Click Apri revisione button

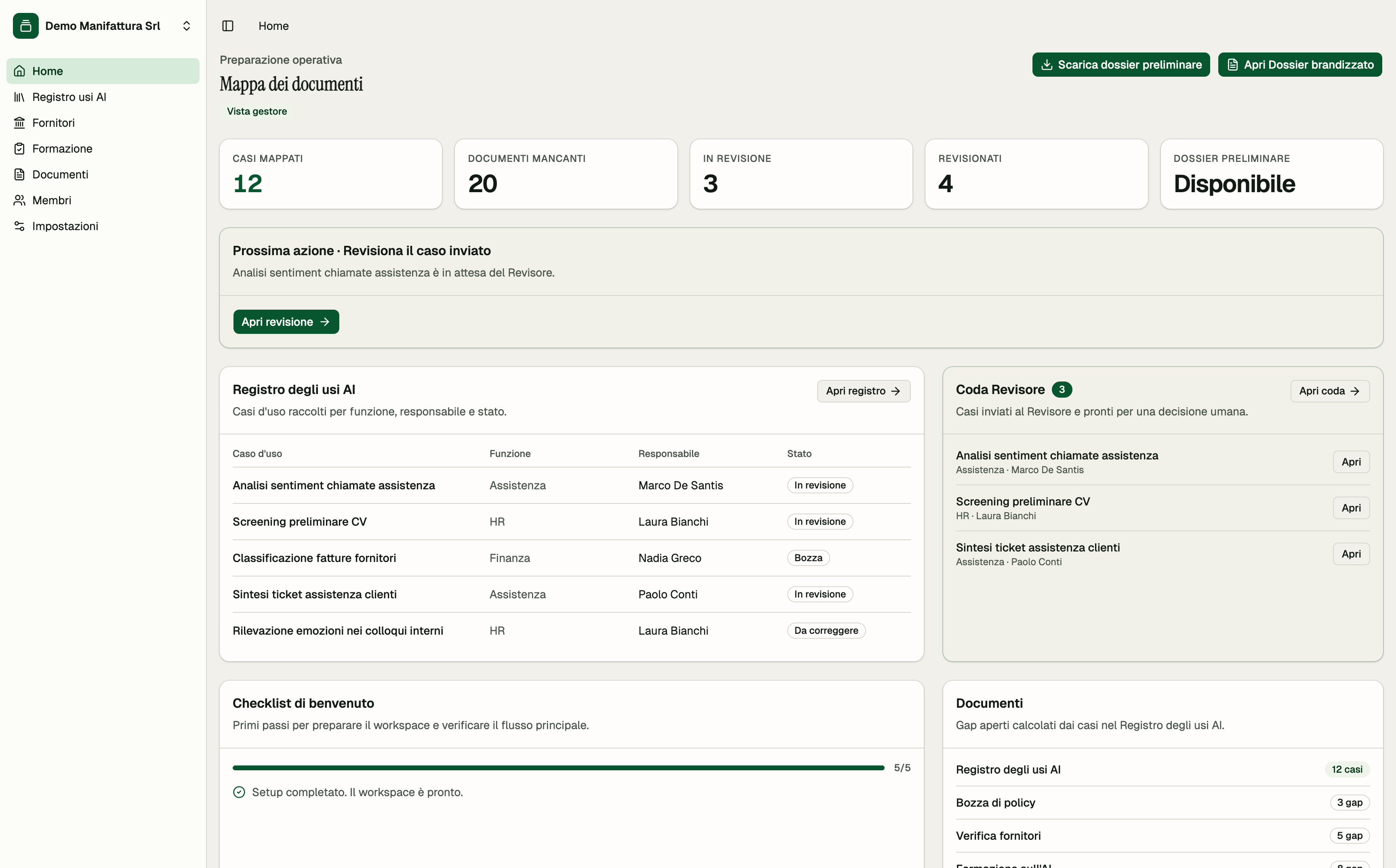coord(286,322)
